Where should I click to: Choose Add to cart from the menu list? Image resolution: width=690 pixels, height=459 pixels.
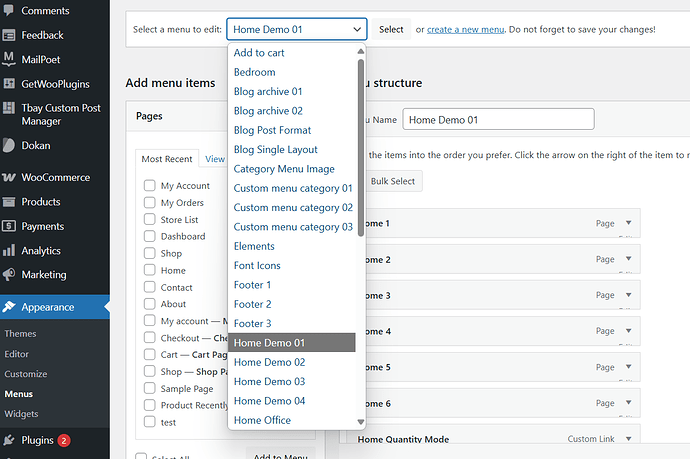(292, 53)
